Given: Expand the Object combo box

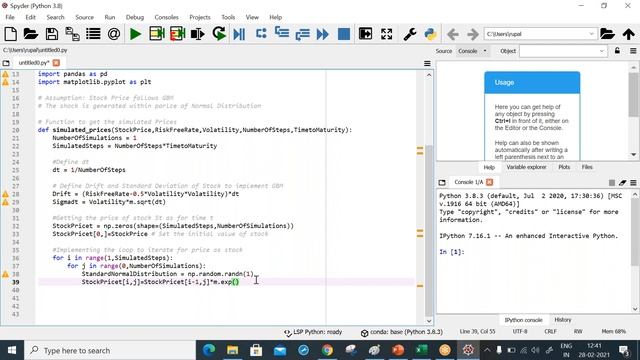Looking at the screenshot, I should (x=601, y=51).
